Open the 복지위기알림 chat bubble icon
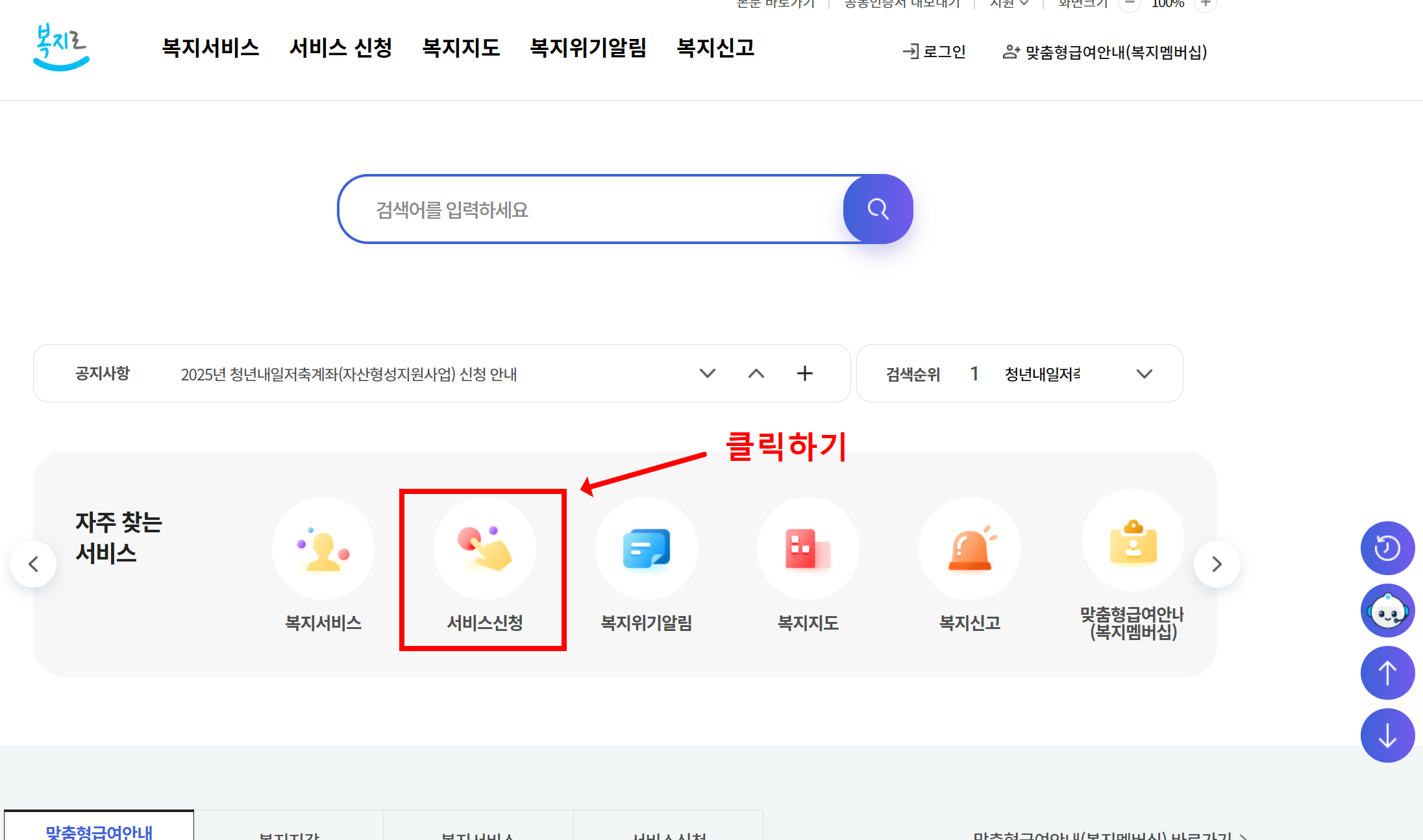Image resolution: width=1423 pixels, height=840 pixels. (646, 549)
